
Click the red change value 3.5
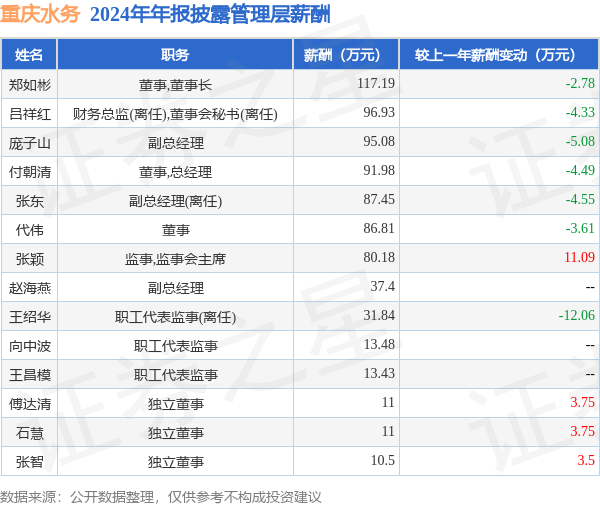(x=586, y=460)
